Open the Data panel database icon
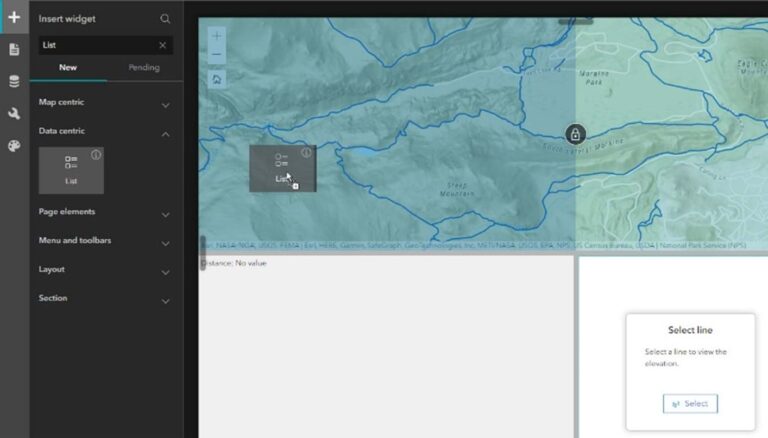This screenshot has width=768, height=438. (x=14, y=81)
